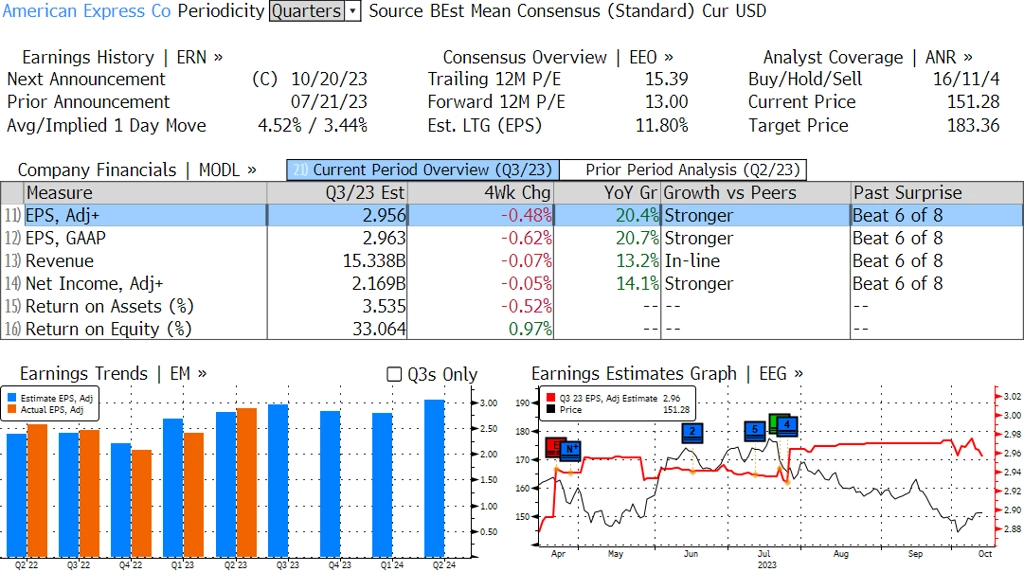This screenshot has width=1024, height=572.
Task: Open the American Express Co security link
Action: point(87,11)
